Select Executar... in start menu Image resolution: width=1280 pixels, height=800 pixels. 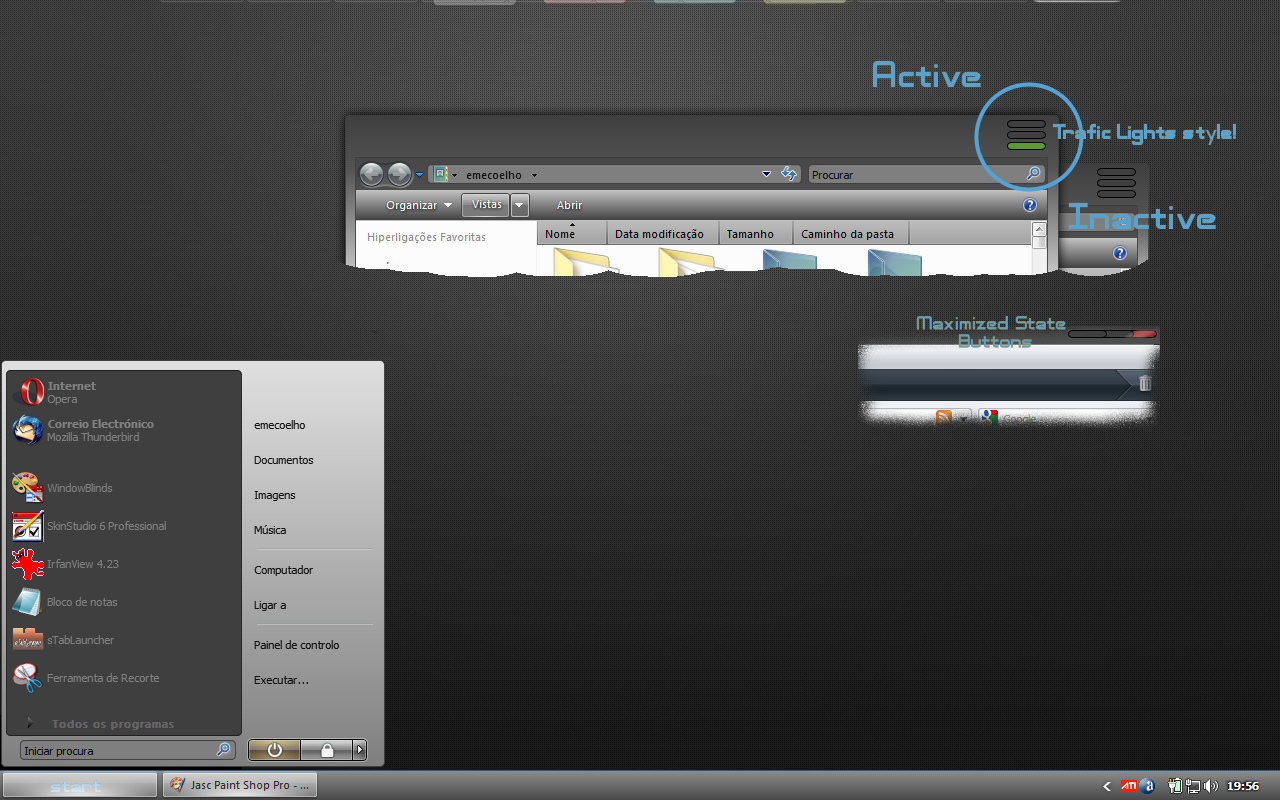(282, 680)
